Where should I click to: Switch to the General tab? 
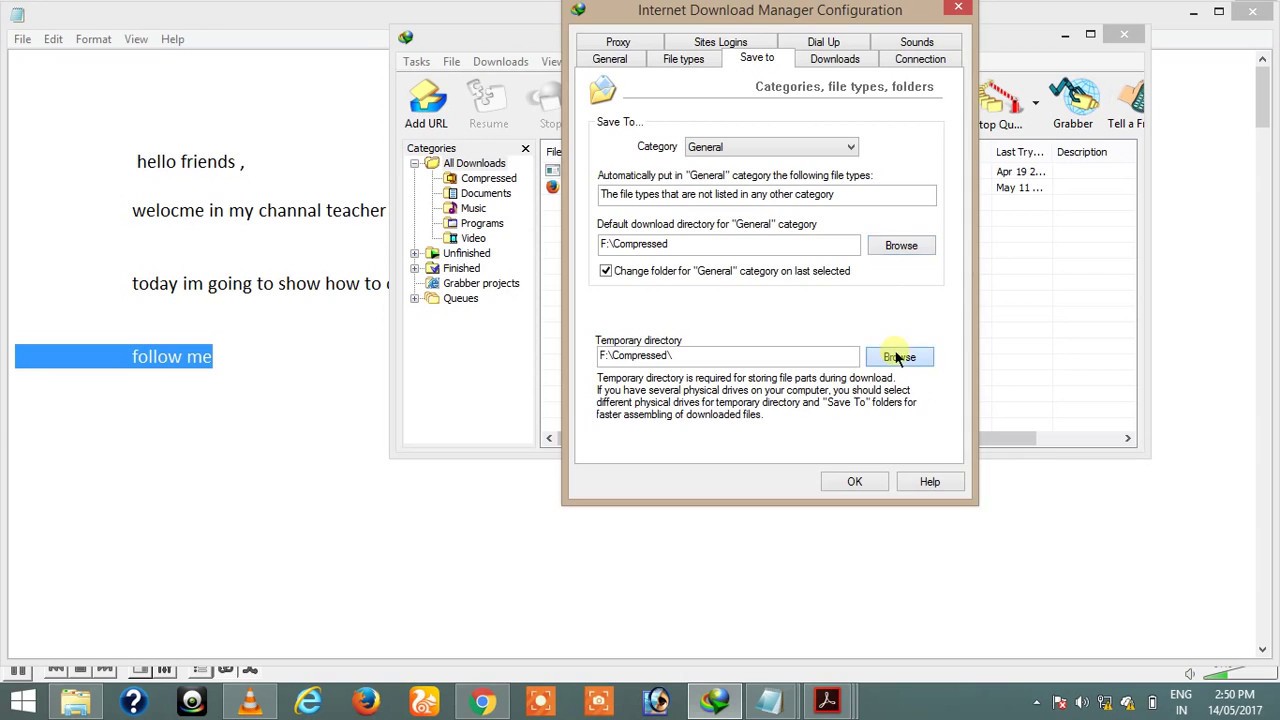click(609, 59)
